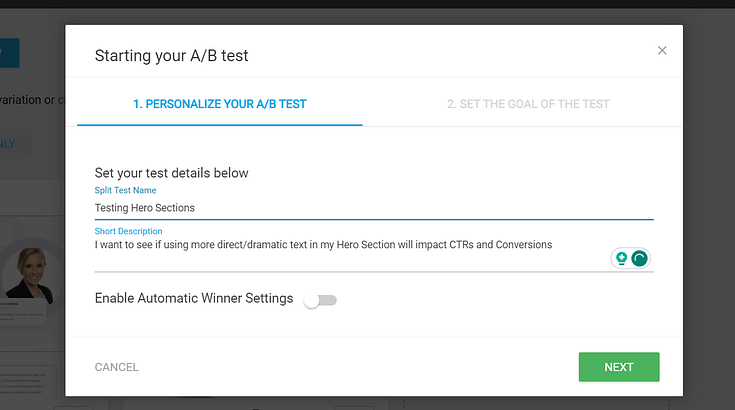This screenshot has height=410, width=735.
Task: Click the green circular loading icon
Action: click(x=640, y=258)
